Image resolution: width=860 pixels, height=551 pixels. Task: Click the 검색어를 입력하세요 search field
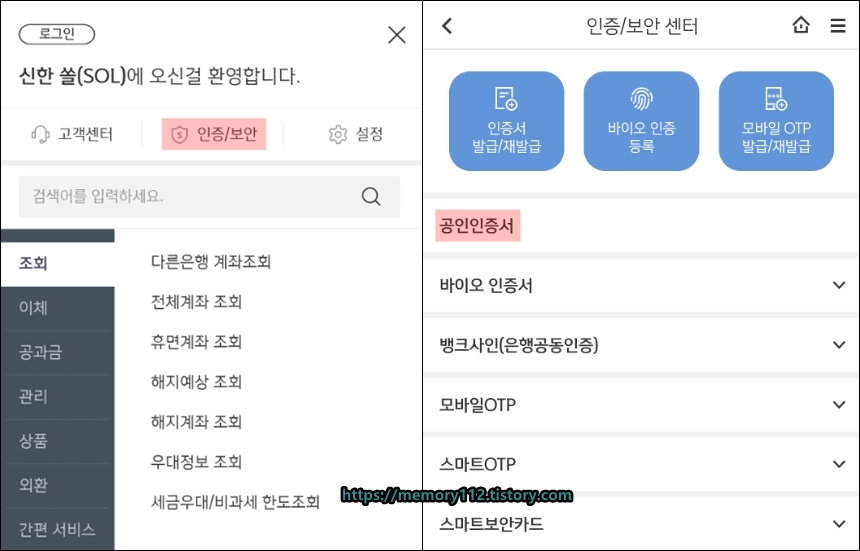[209, 196]
